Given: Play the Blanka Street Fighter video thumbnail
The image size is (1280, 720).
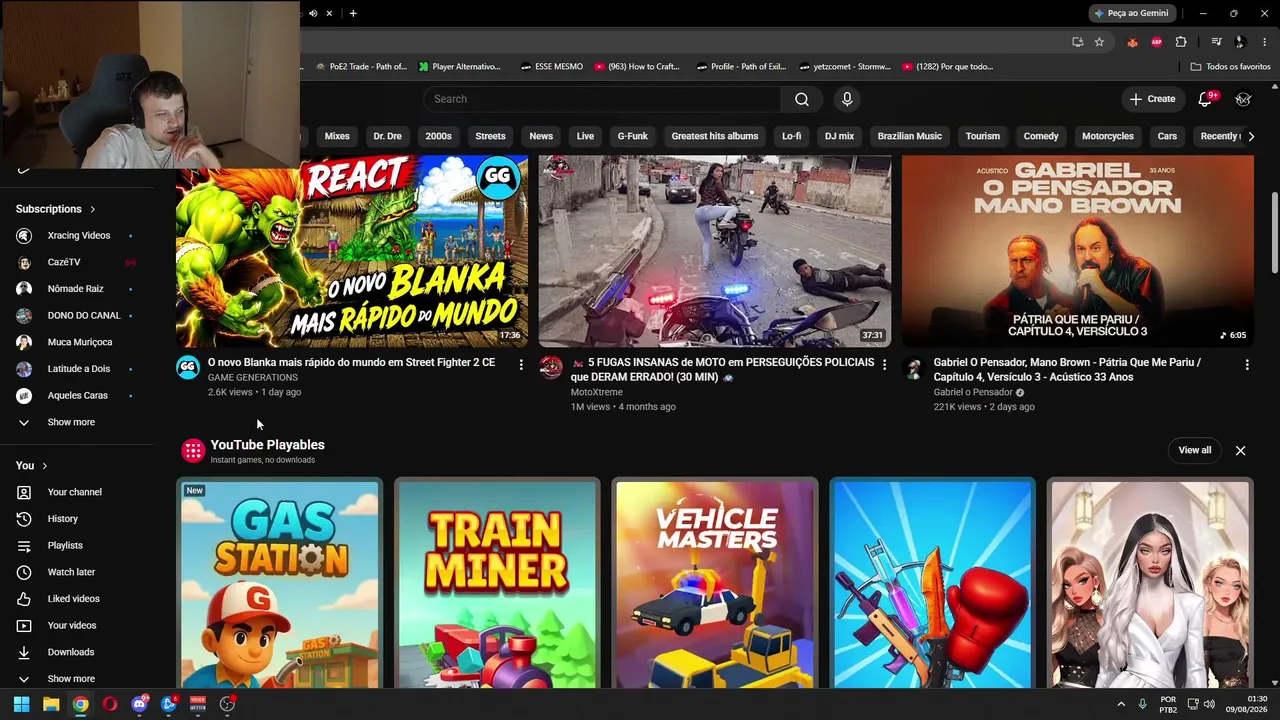Looking at the screenshot, I should point(352,251).
